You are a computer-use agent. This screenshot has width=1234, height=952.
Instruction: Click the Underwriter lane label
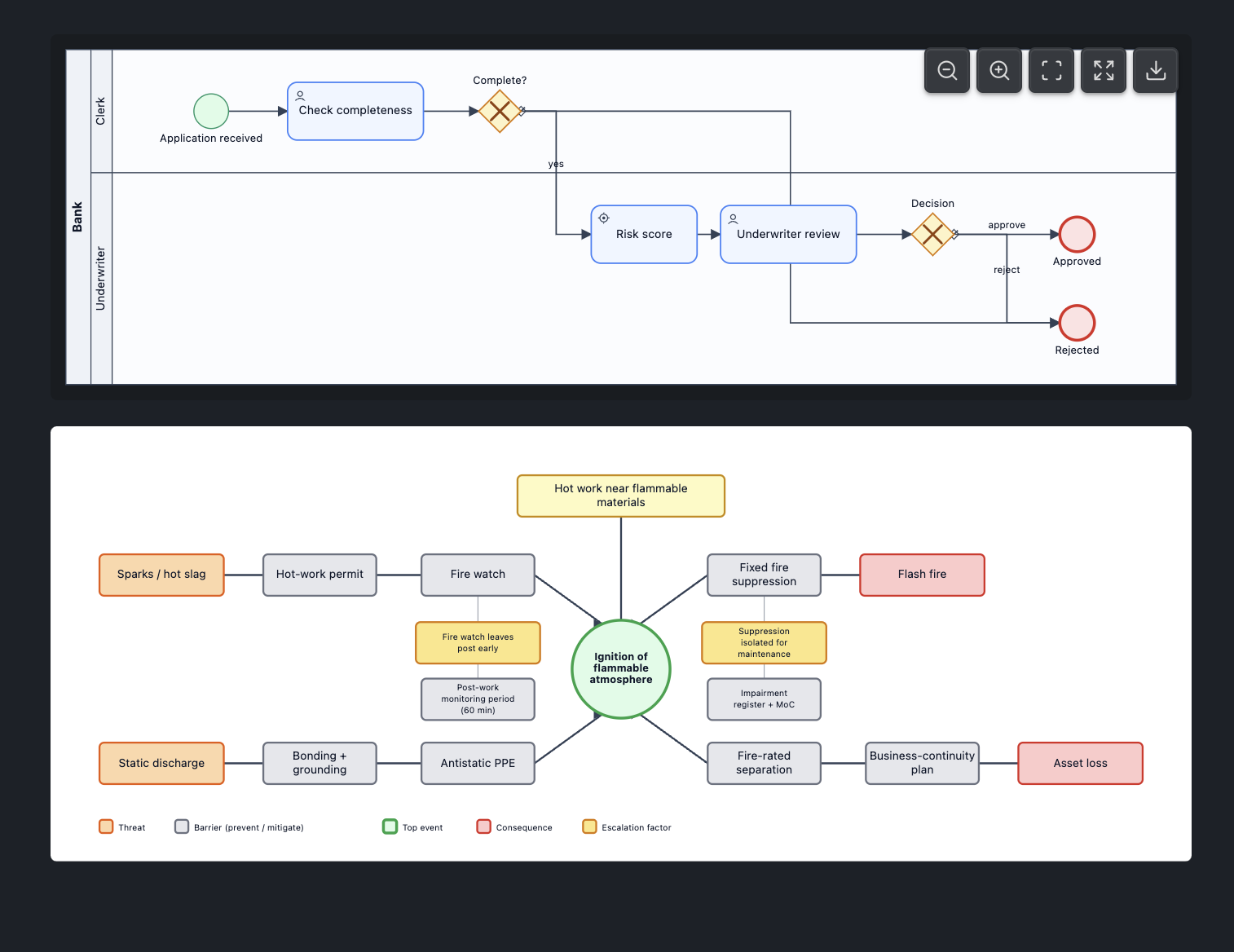(100, 278)
